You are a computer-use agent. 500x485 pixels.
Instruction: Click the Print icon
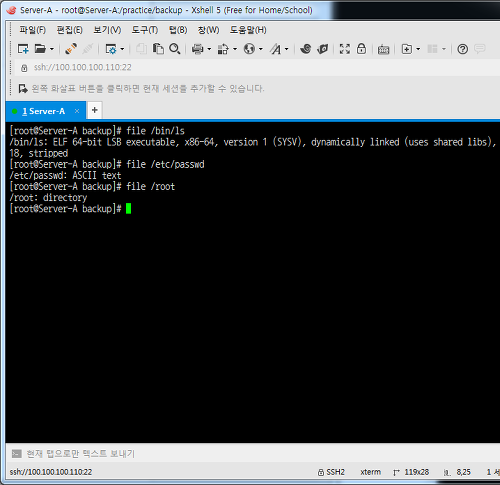197,49
